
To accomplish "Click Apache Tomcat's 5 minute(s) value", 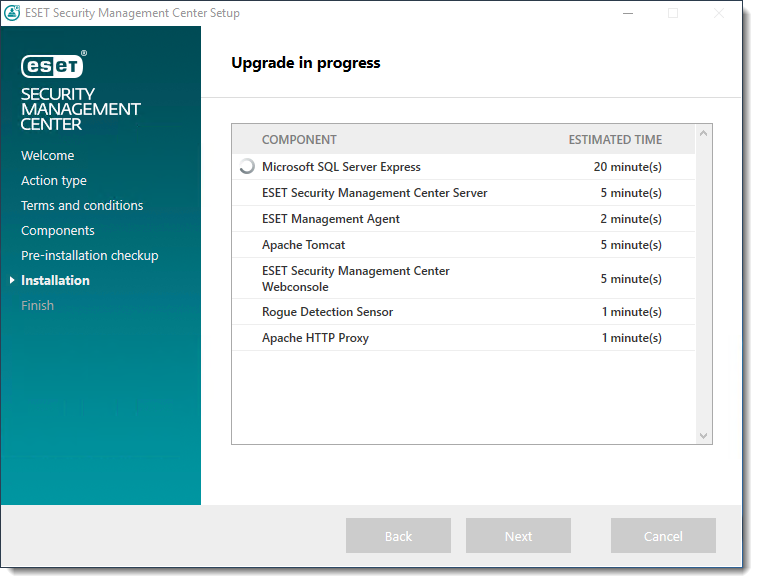I will 631,245.
